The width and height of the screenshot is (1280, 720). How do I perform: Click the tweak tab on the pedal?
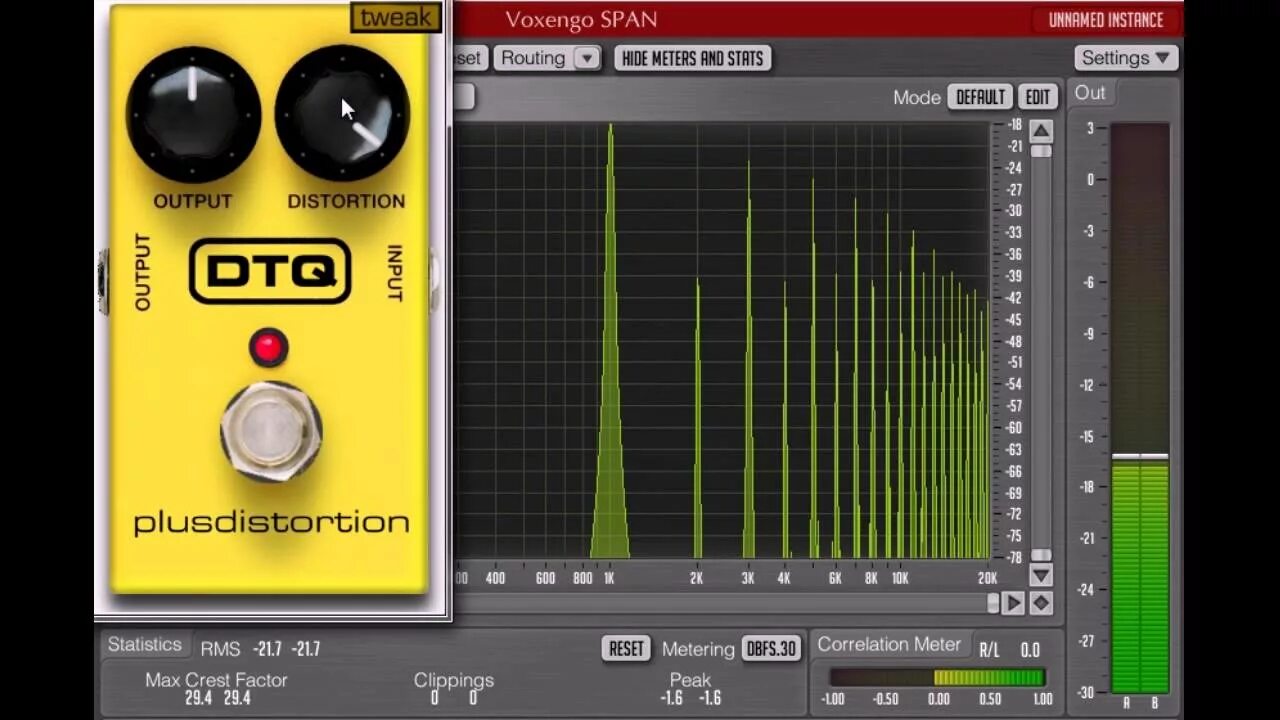[x=396, y=17]
